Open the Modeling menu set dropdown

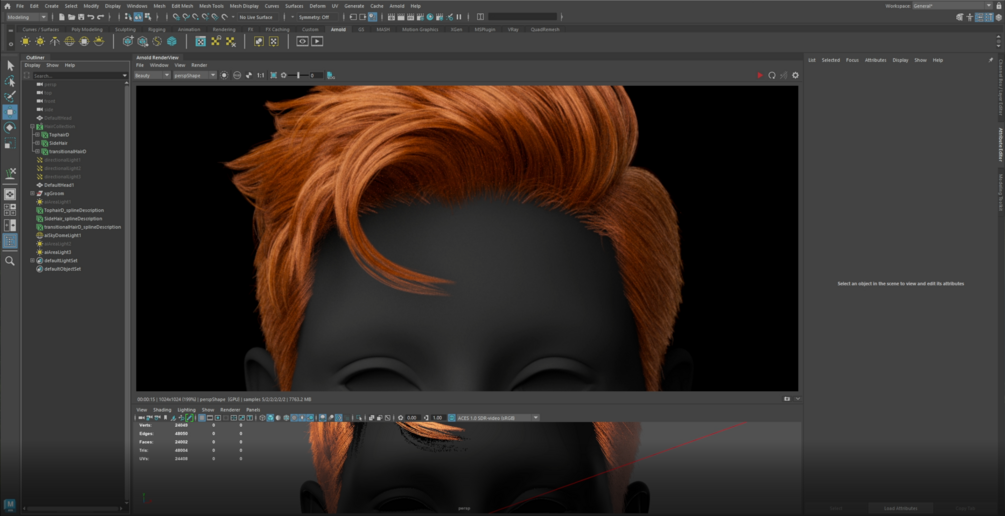tap(26, 17)
